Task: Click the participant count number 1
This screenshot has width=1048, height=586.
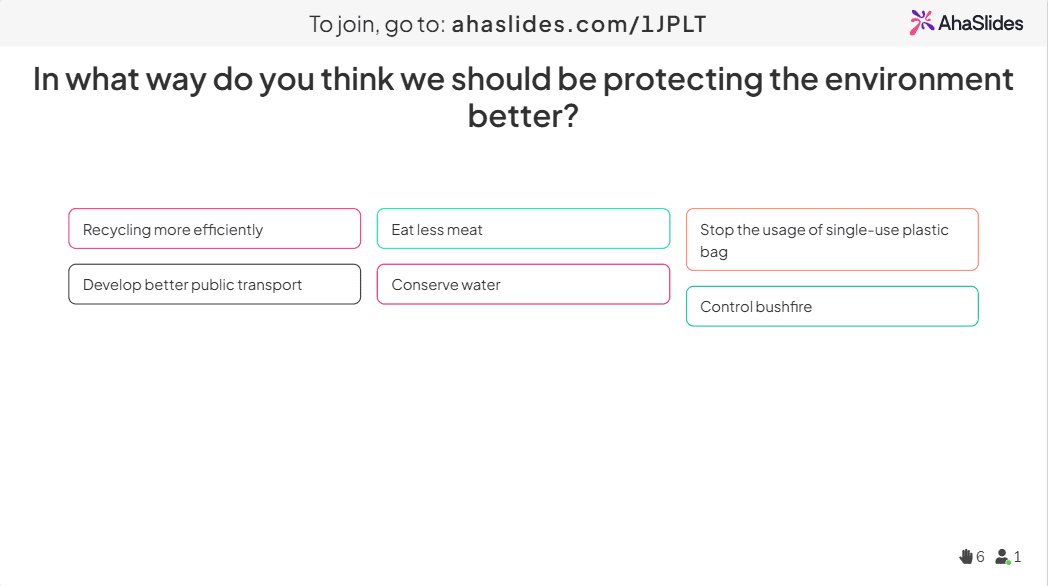Action: 1017,557
